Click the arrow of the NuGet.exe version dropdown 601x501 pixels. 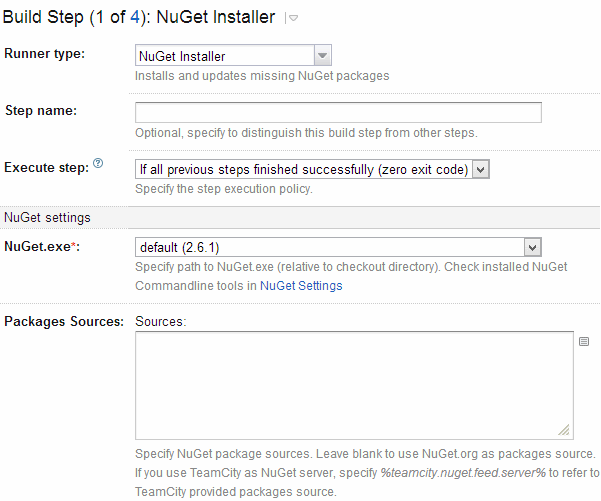[533, 247]
